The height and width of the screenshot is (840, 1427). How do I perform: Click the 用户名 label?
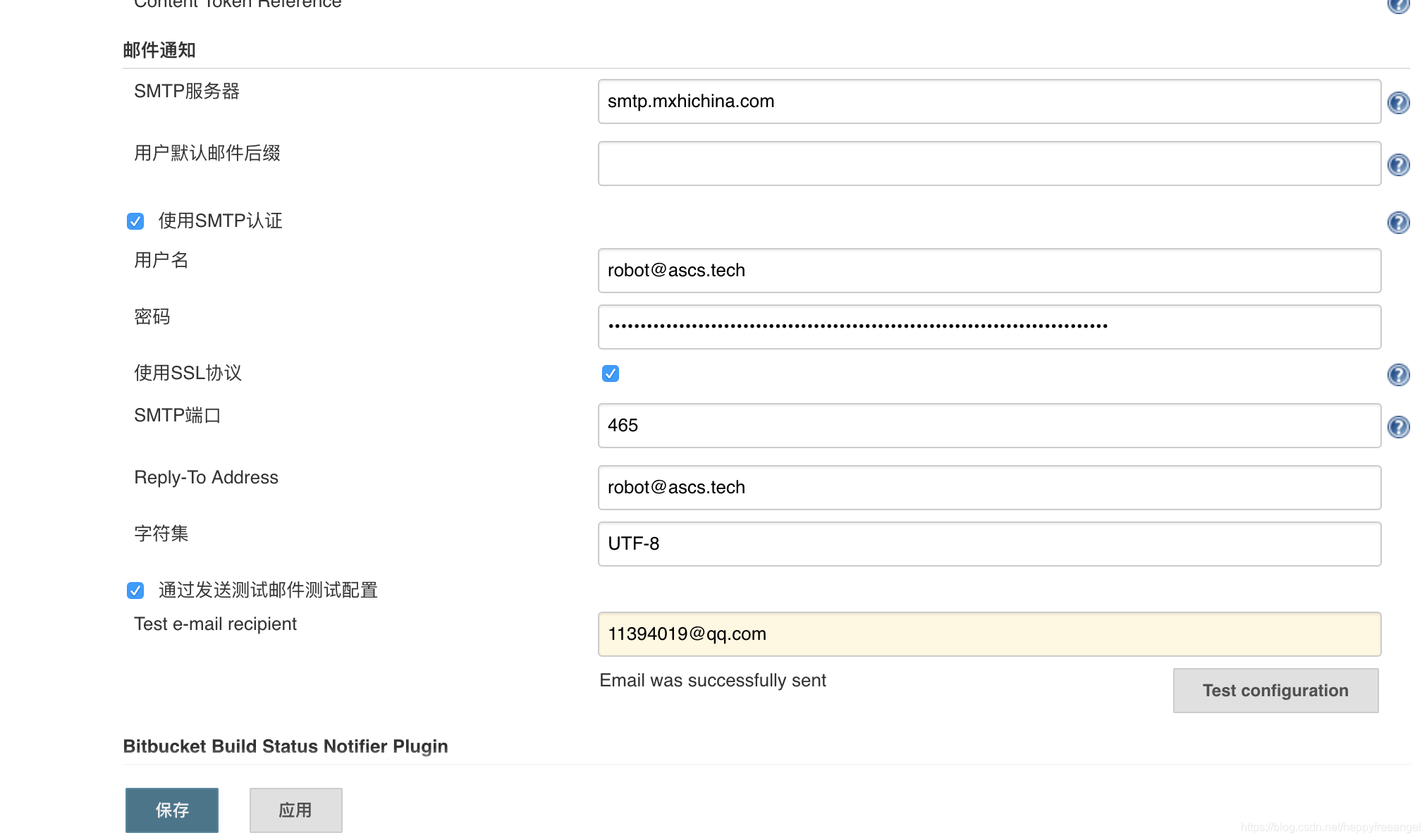[x=161, y=260]
